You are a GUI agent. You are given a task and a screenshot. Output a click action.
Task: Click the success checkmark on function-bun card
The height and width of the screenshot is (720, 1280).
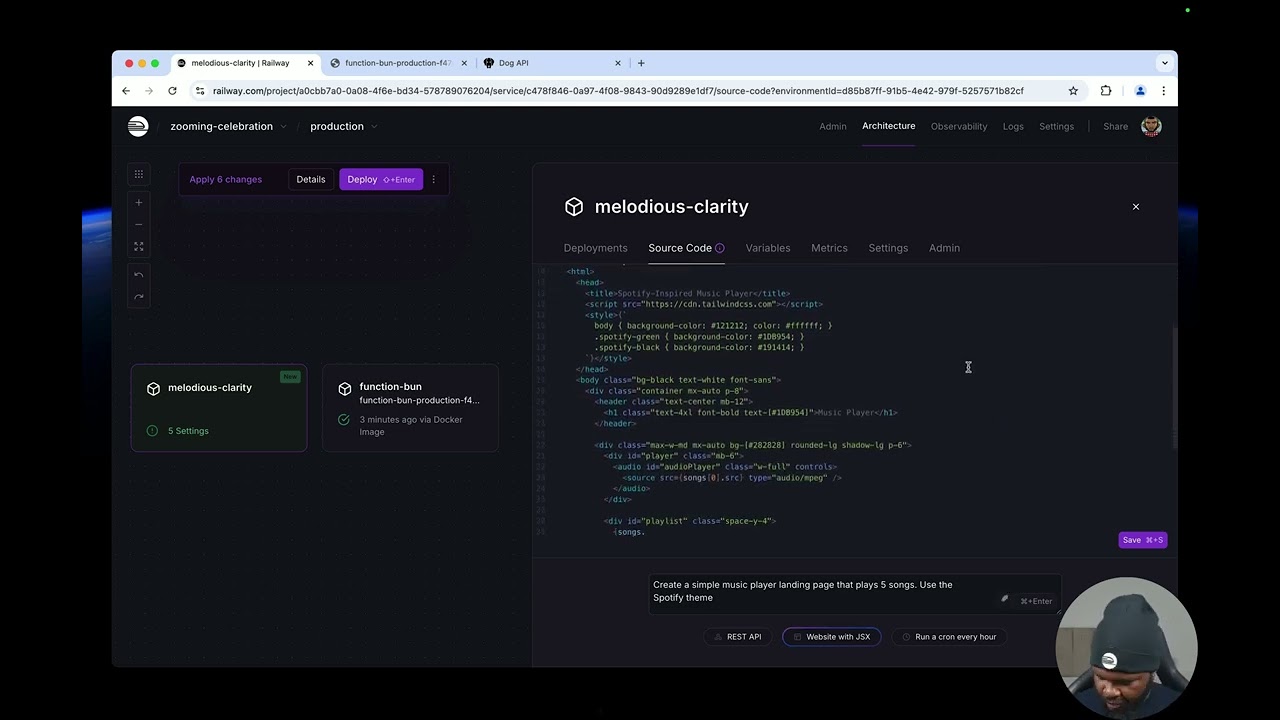tap(344, 420)
